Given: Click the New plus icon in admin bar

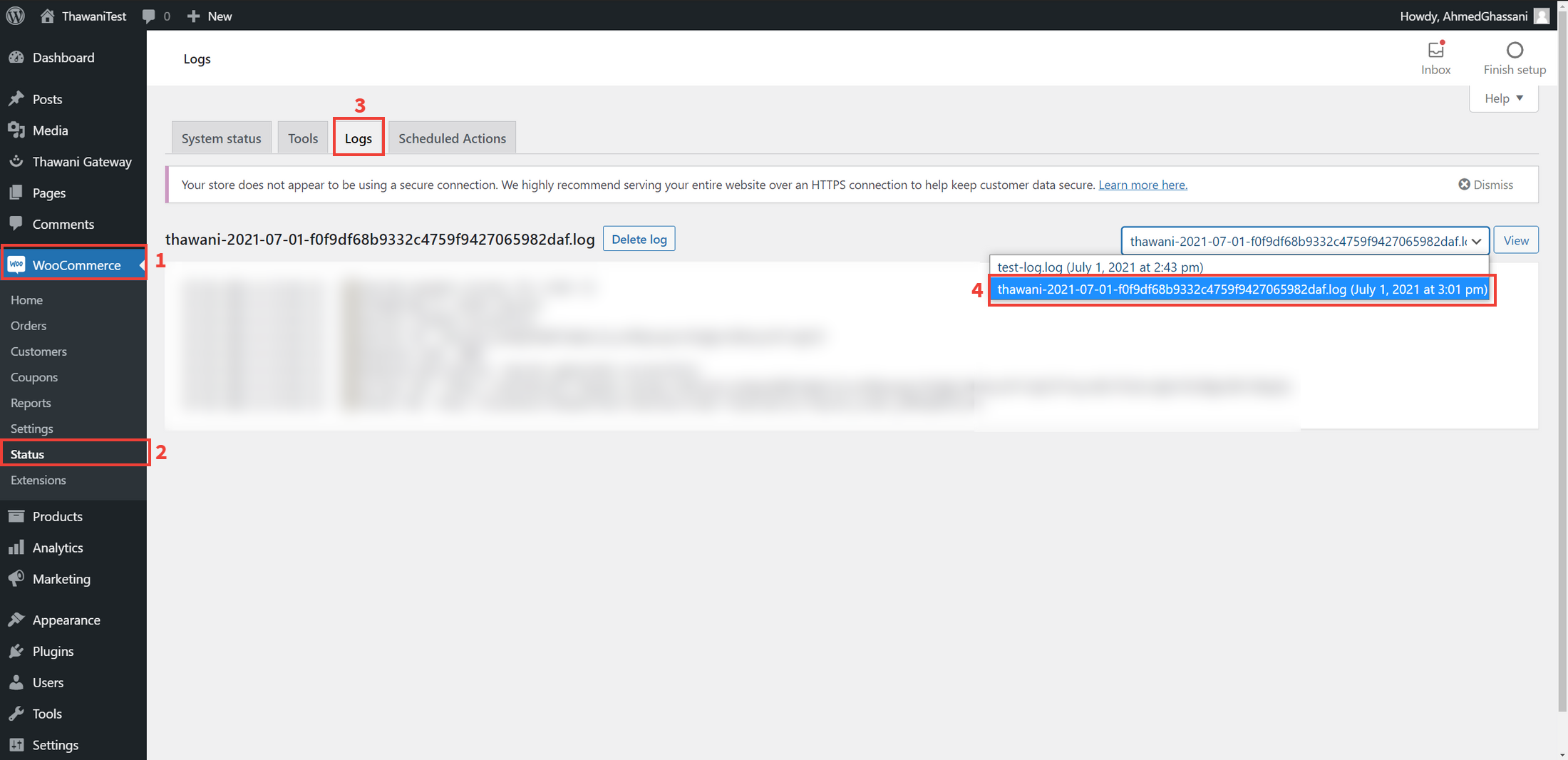Looking at the screenshot, I should click(193, 16).
